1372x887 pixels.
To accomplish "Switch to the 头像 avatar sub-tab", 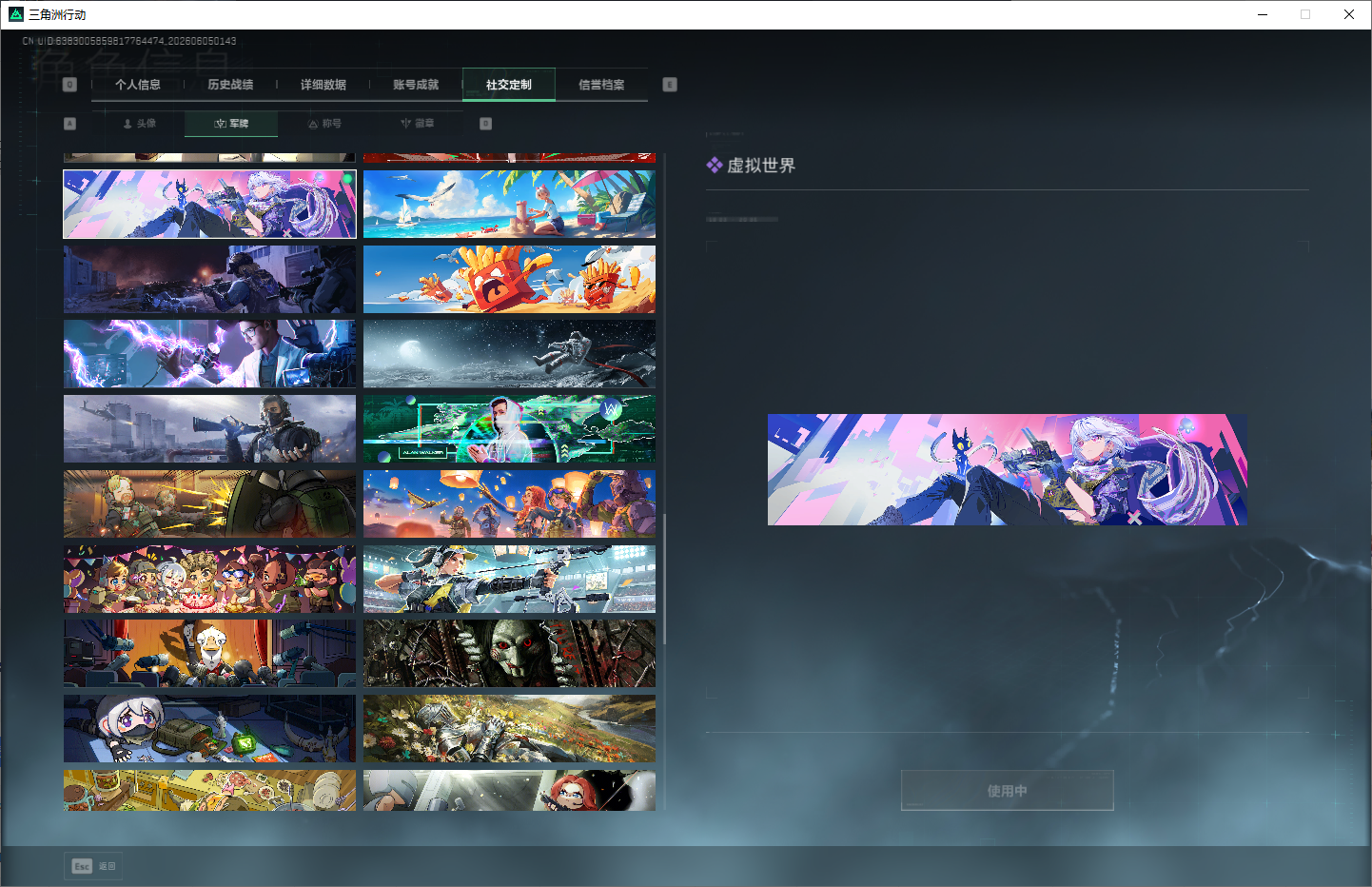I will (139, 124).
